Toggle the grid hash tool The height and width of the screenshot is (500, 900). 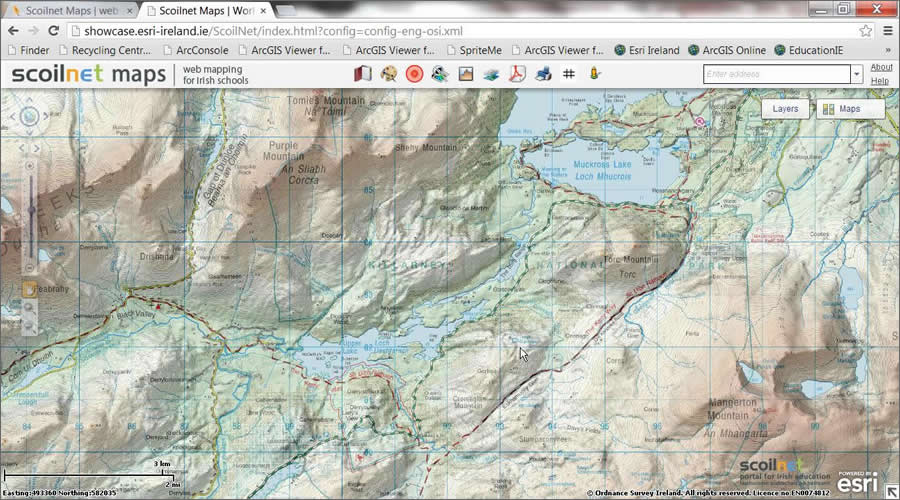pos(569,74)
